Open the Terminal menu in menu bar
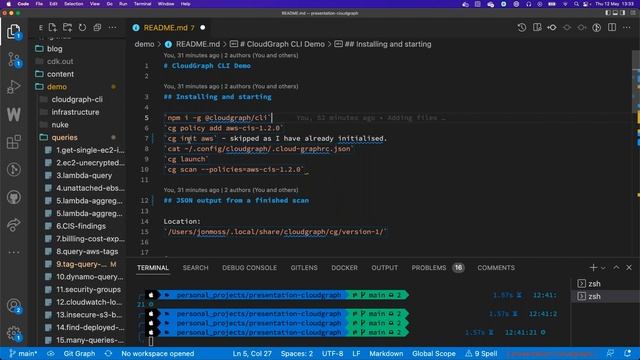The height and width of the screenshot is (360, 640). (x=142, y=4)
